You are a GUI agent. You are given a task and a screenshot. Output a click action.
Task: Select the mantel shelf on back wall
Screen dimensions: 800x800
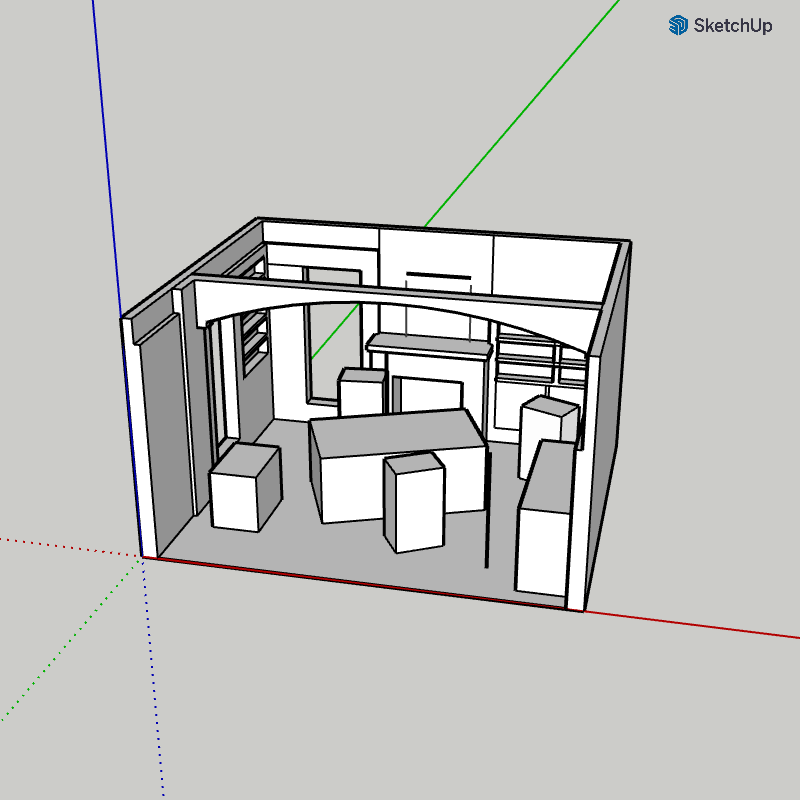430,346
